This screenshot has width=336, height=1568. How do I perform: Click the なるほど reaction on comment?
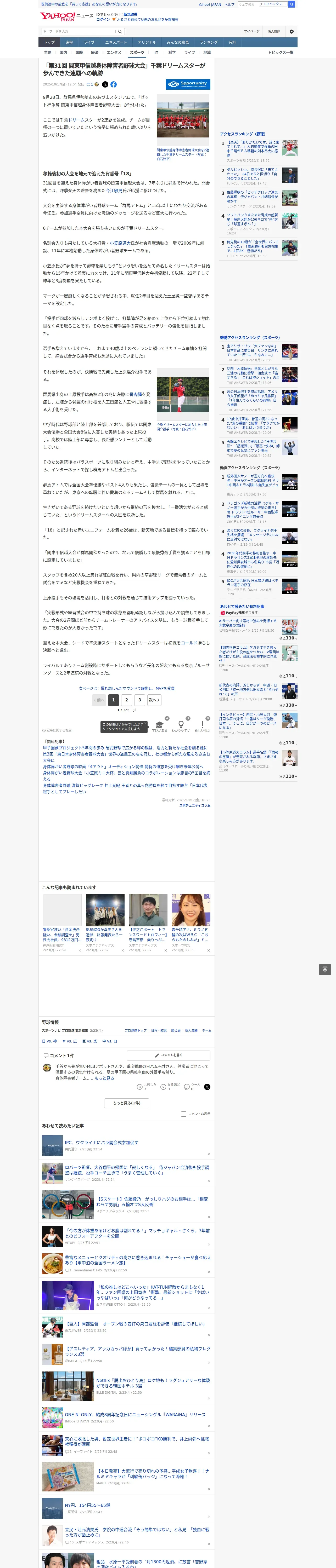(x=164, y=1087)
